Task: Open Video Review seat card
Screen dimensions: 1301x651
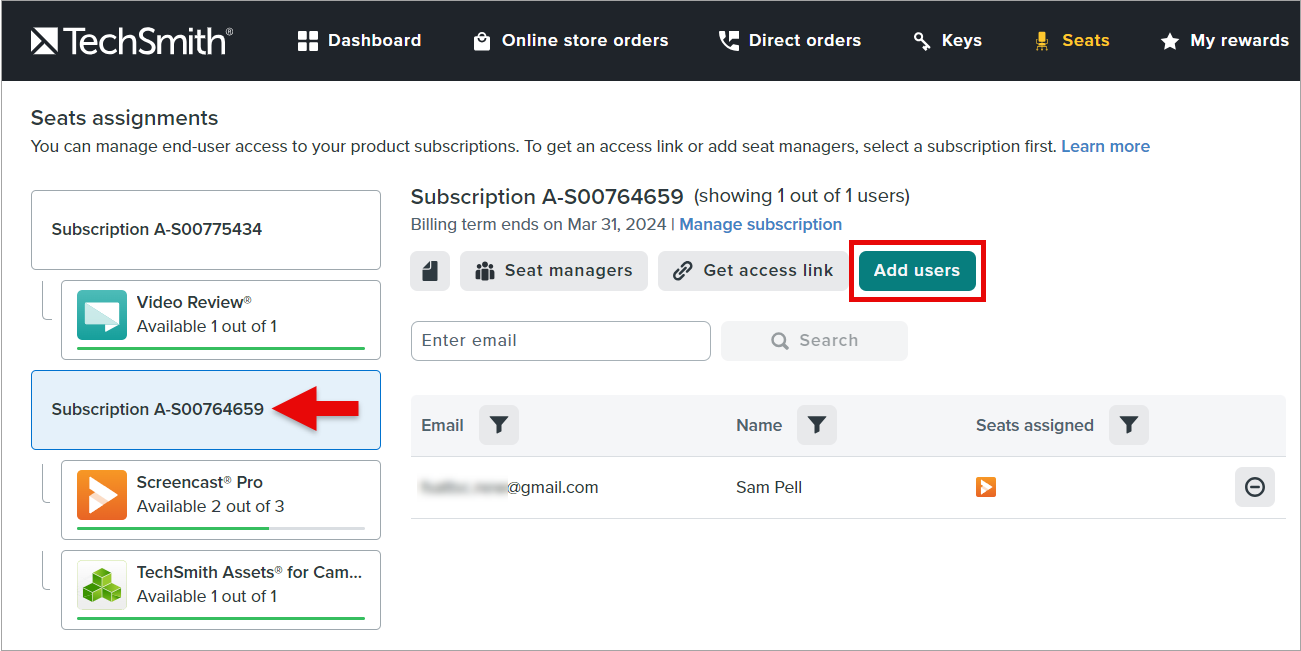Action: click(x=221, y=320)
